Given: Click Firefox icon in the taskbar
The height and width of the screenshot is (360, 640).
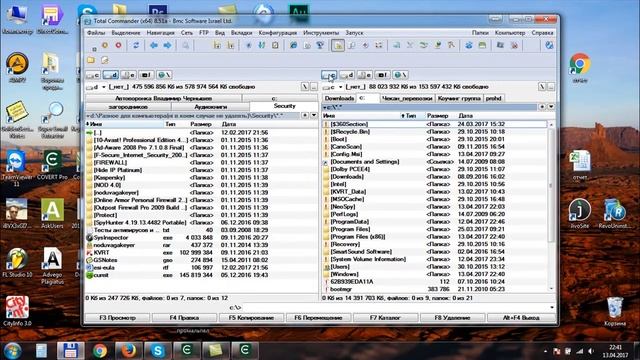Looking at the screenshot, I should tap(129, 351).
